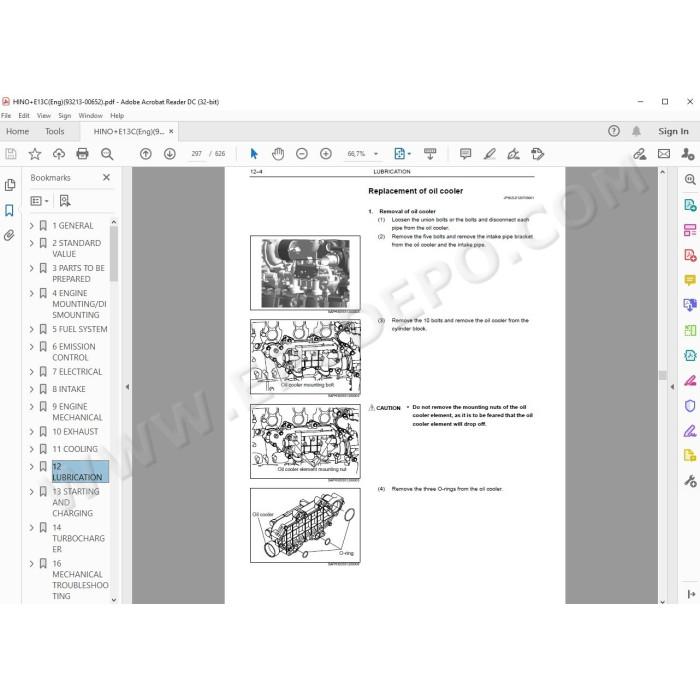
Task: Click the share with others icon
Action: pyautogui.click(x=688, y=154)
